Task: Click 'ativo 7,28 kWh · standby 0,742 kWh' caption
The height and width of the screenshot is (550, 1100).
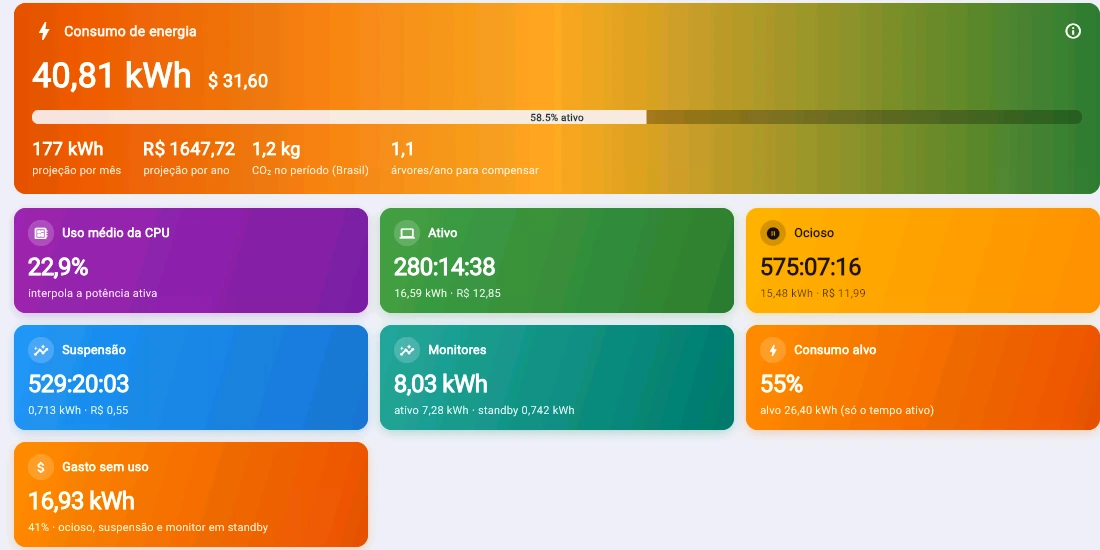Action: pos(484,410)
